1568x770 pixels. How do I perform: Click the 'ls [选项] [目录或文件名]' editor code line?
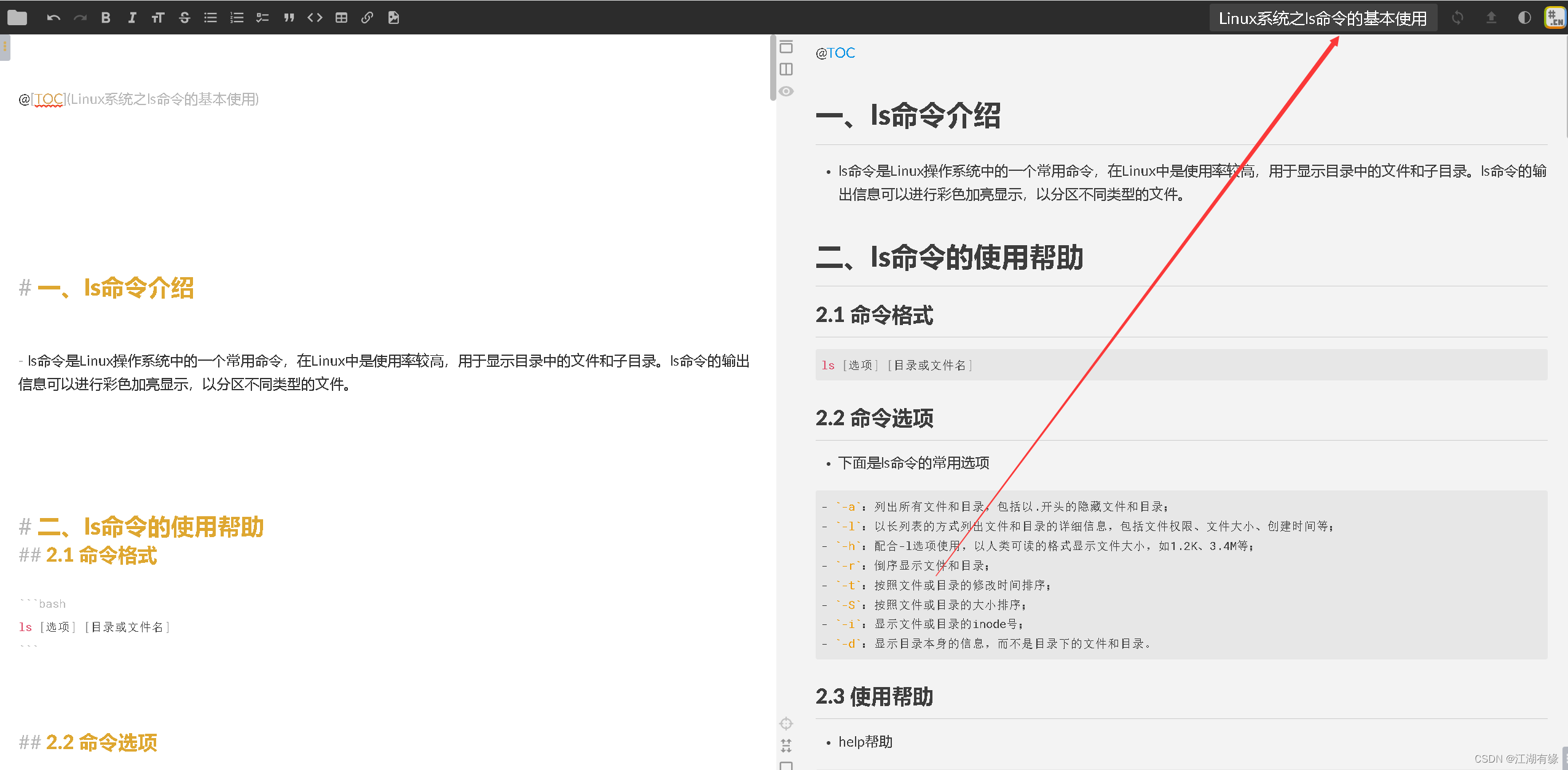point(95,627)
